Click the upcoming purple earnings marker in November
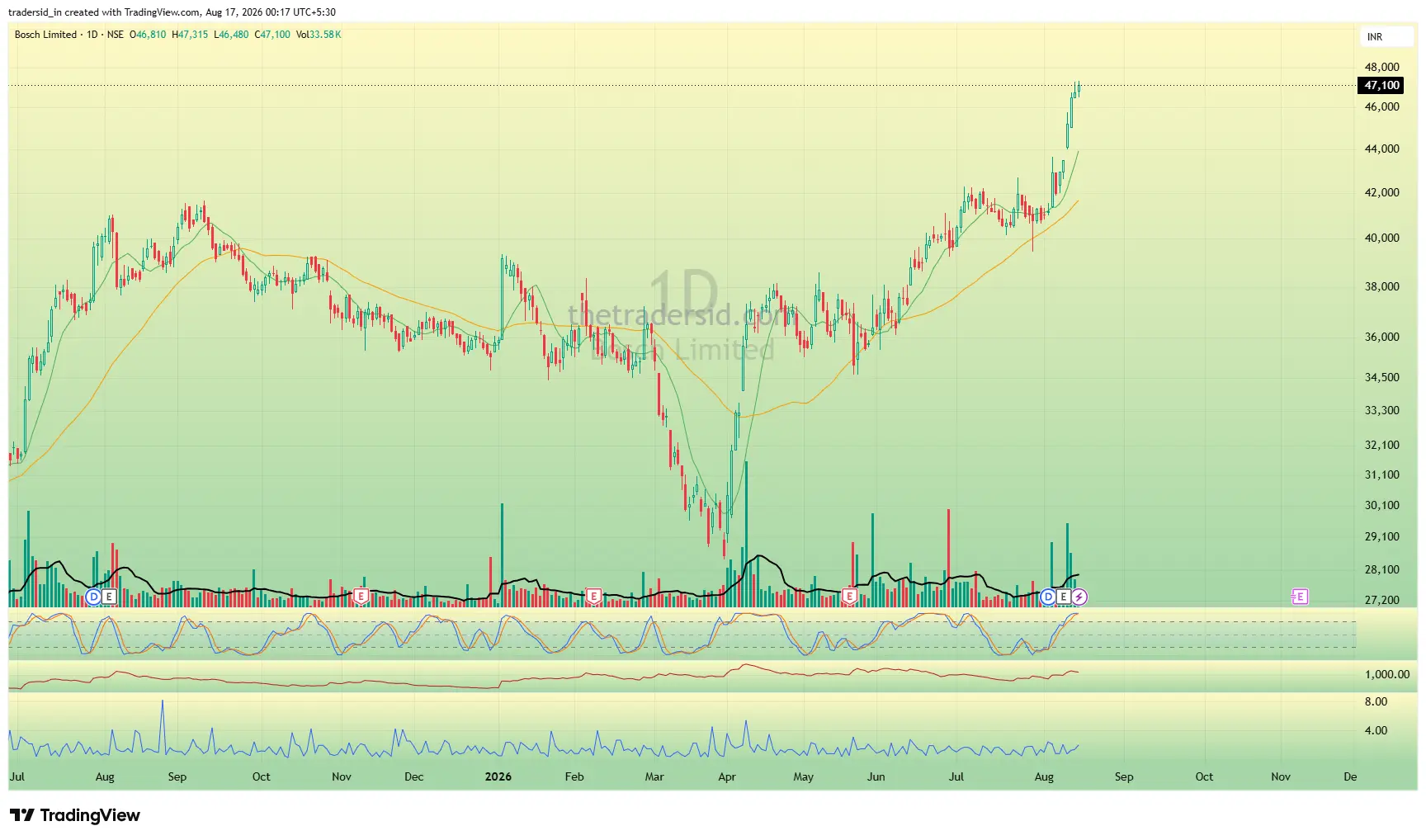This screenshot has height=840, width=1426. [x=1300, y=597]
